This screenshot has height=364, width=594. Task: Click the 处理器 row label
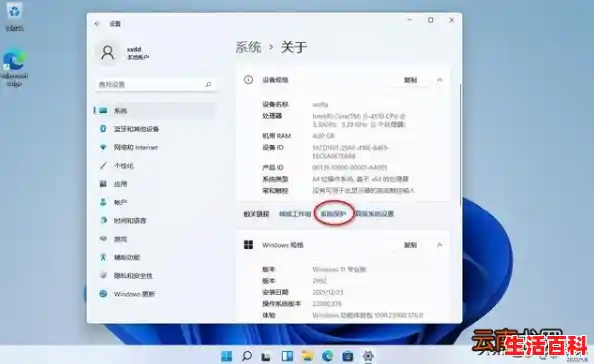click(272, 116)
